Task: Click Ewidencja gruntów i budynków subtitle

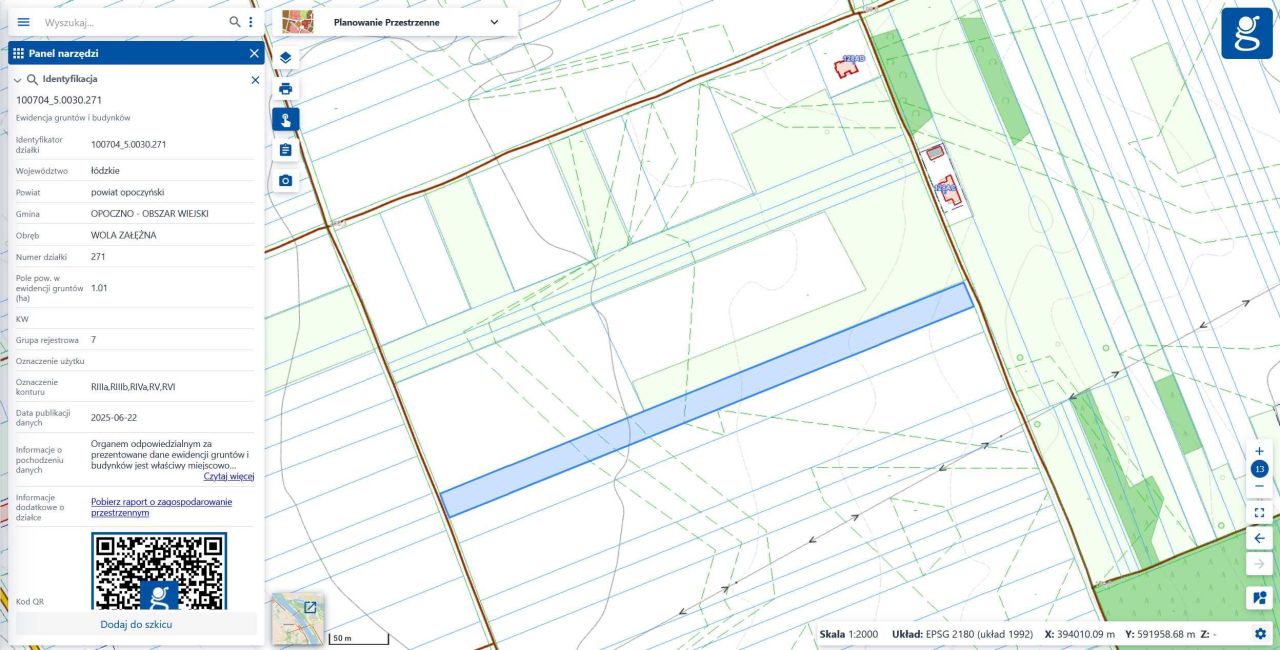Action: (73, 118)
